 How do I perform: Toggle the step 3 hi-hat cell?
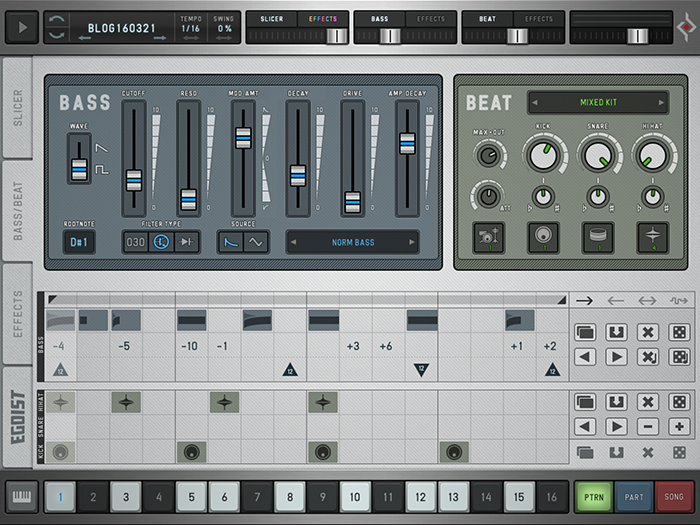126,402
